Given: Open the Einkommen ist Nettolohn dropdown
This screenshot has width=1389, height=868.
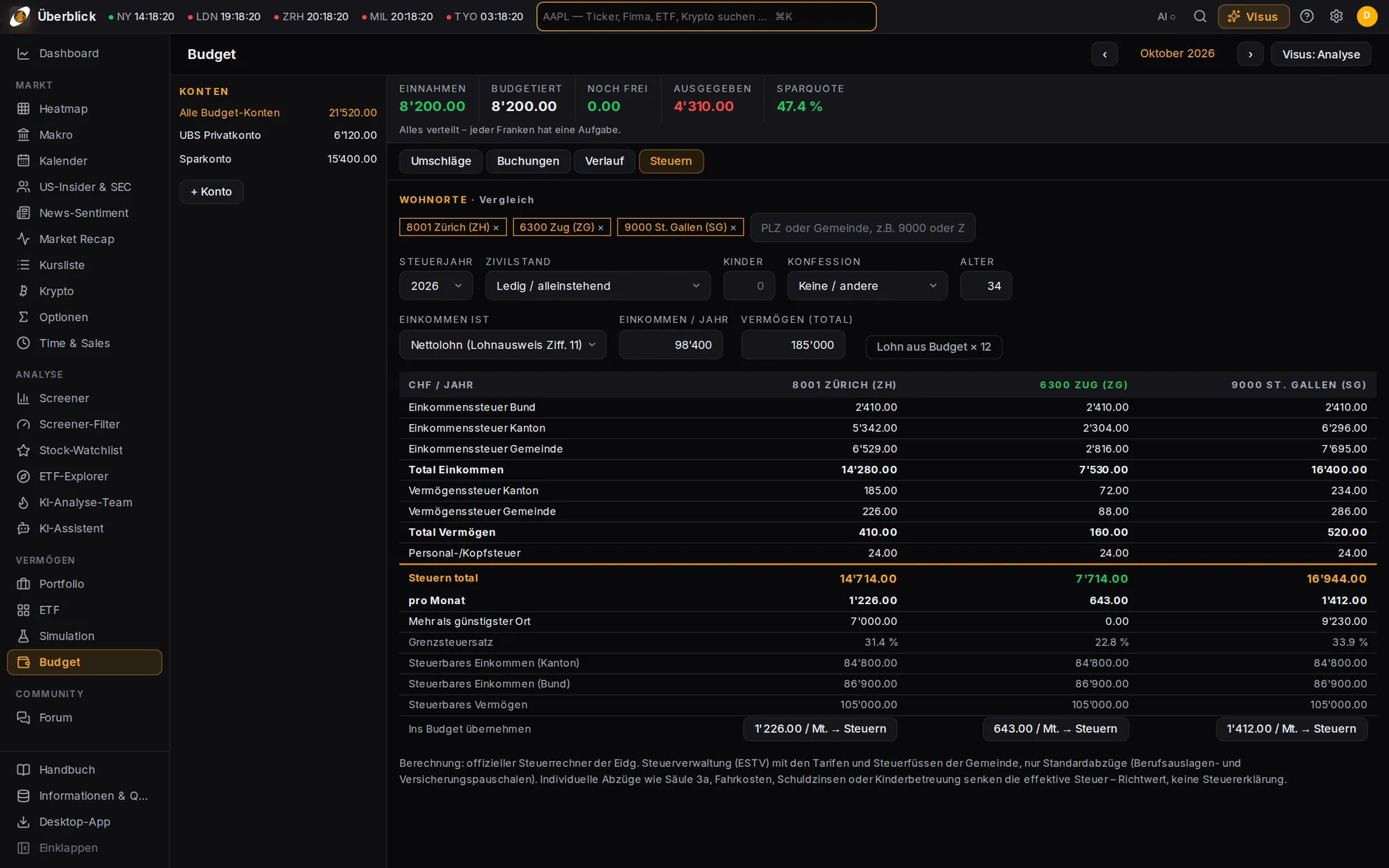Looking at the screenshot, I should (x=503, y=345).
